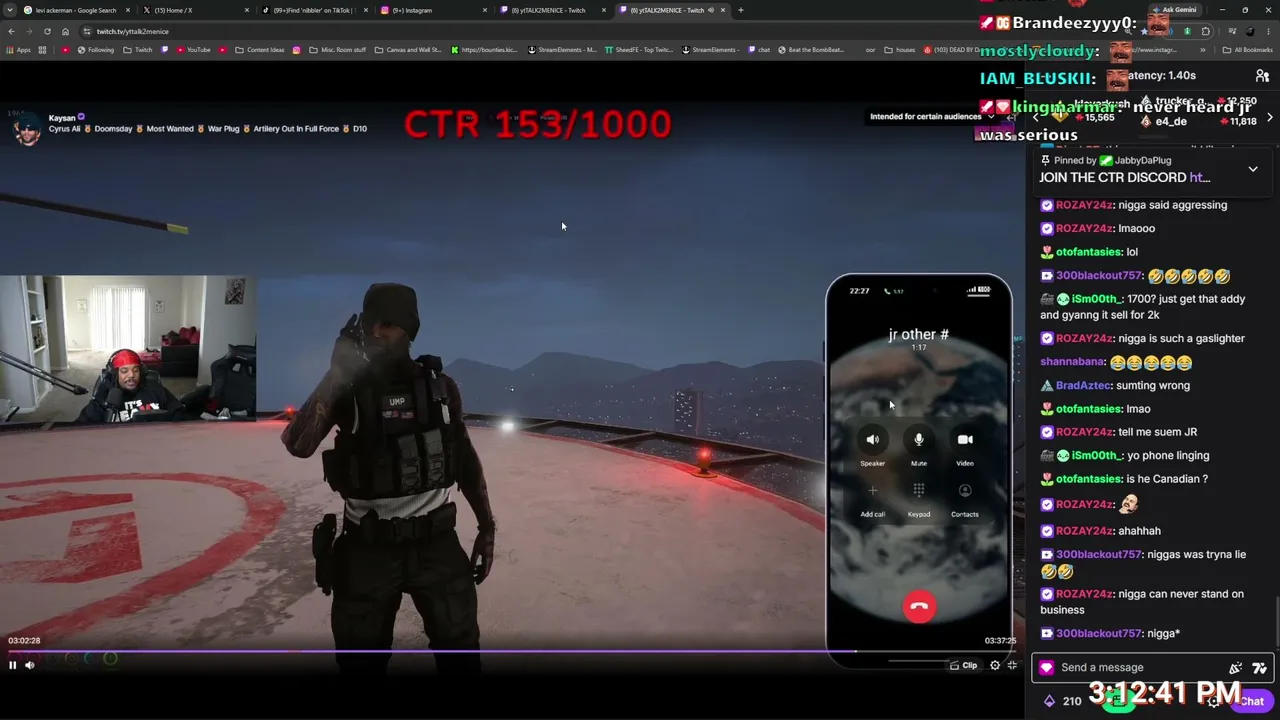Click username ROZAY24z on the gaslighter message

pos(1084,338)
